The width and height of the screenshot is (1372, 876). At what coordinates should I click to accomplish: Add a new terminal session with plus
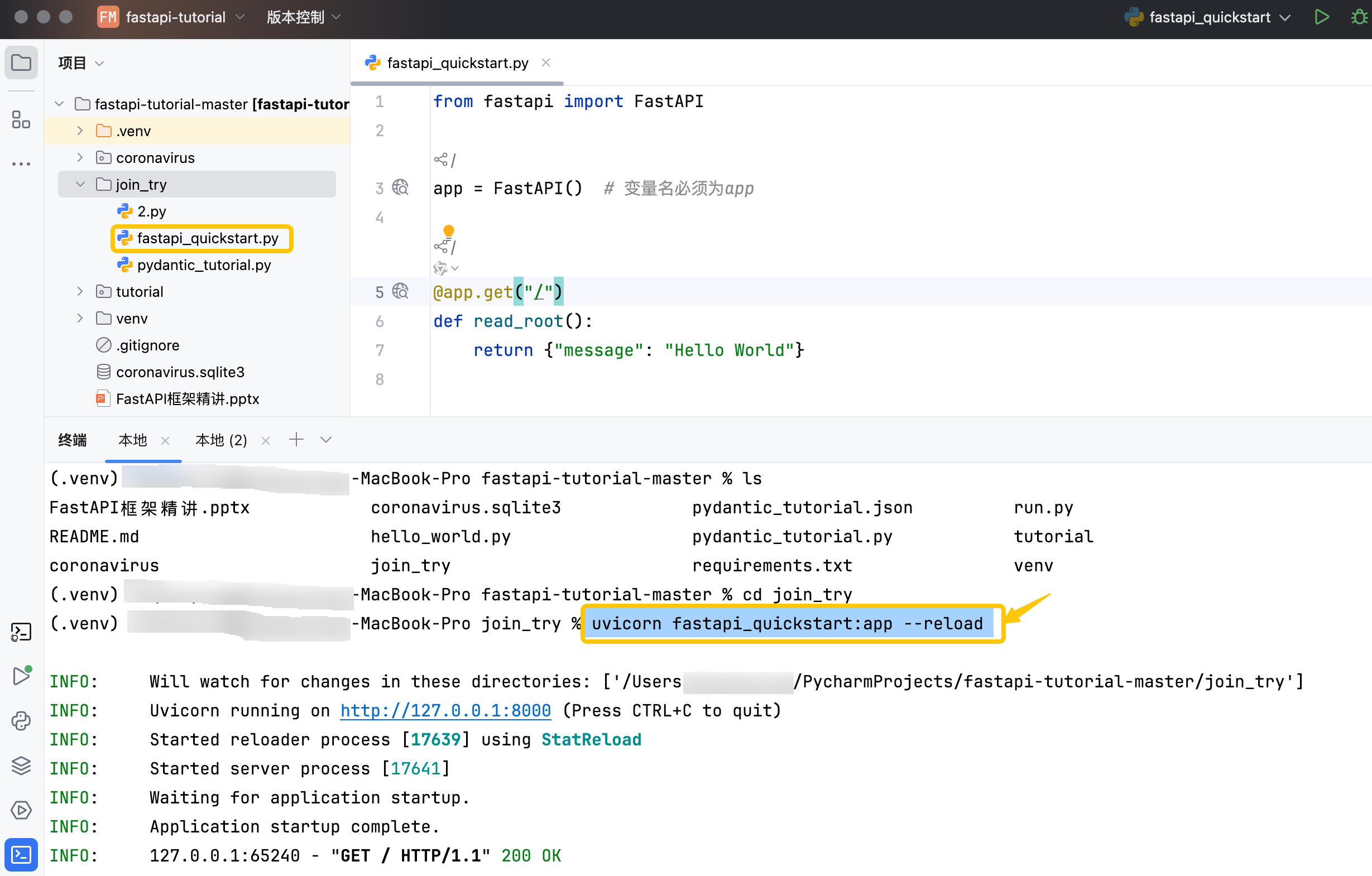(x=296, y=440)
